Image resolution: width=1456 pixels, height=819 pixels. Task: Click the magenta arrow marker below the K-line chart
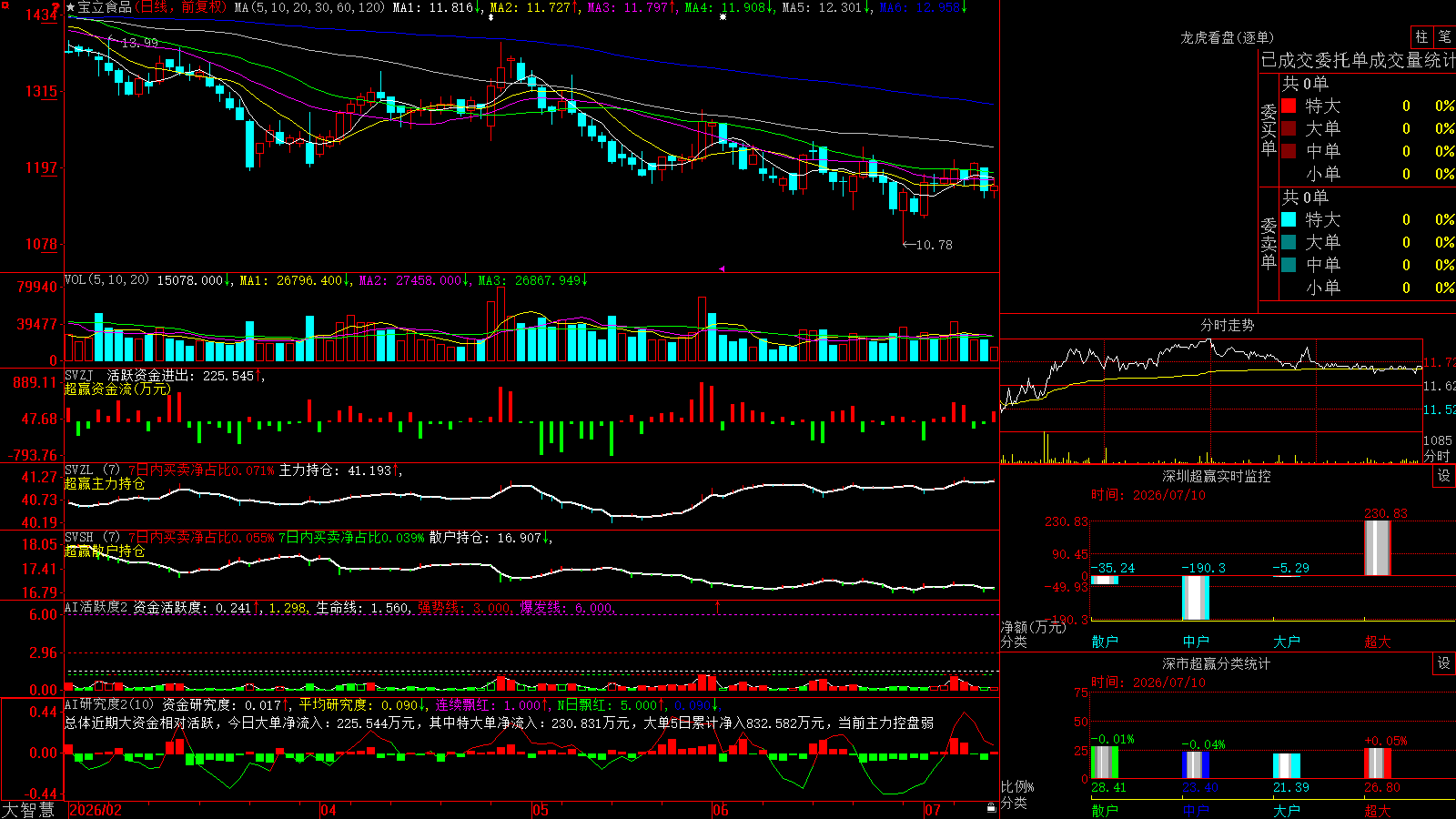(722, 268)
